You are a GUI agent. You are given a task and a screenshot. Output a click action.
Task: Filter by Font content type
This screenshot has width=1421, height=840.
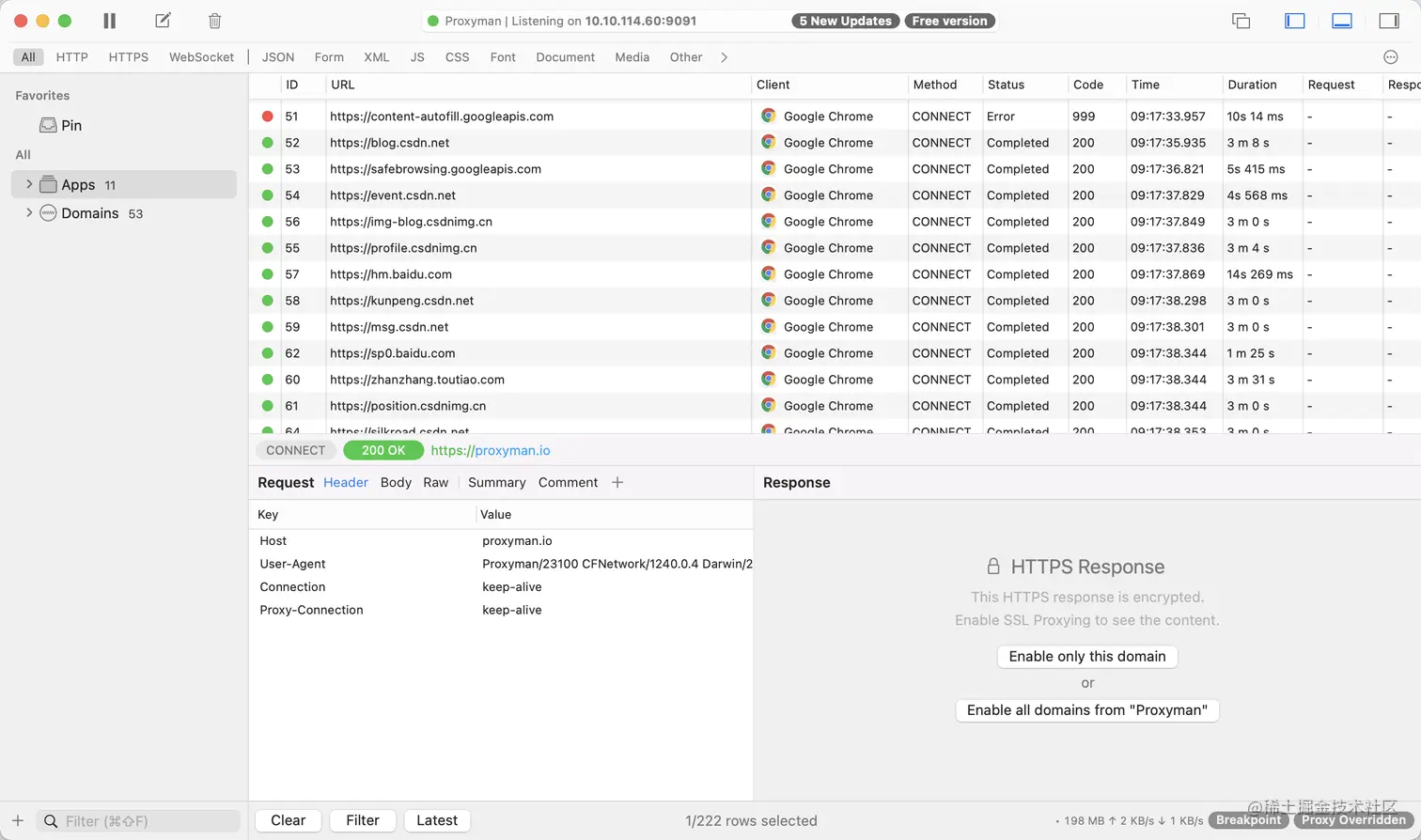[x=503, y=57]
